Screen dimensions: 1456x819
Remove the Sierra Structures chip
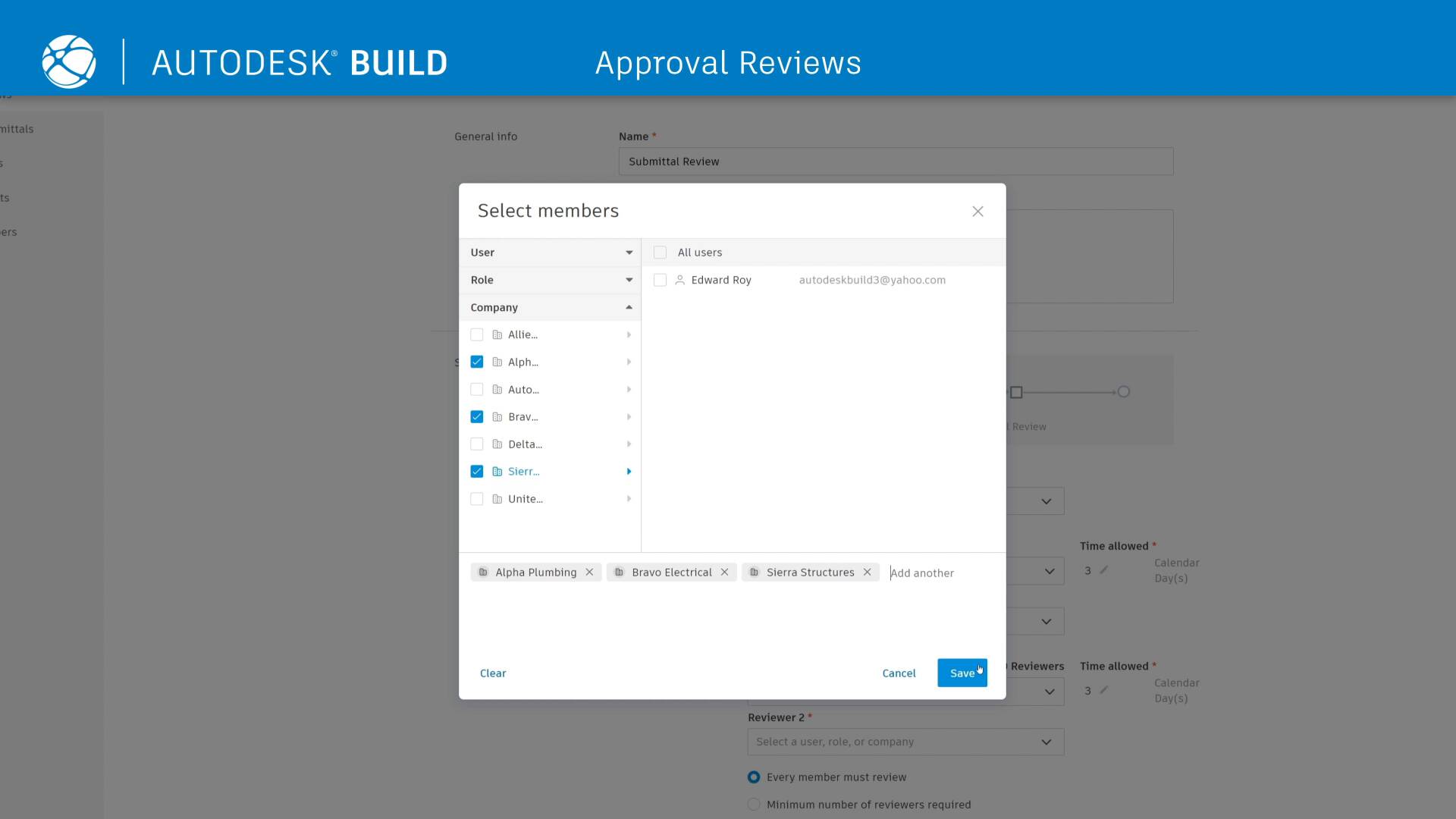pyautogui.click(x=867, y=573)
